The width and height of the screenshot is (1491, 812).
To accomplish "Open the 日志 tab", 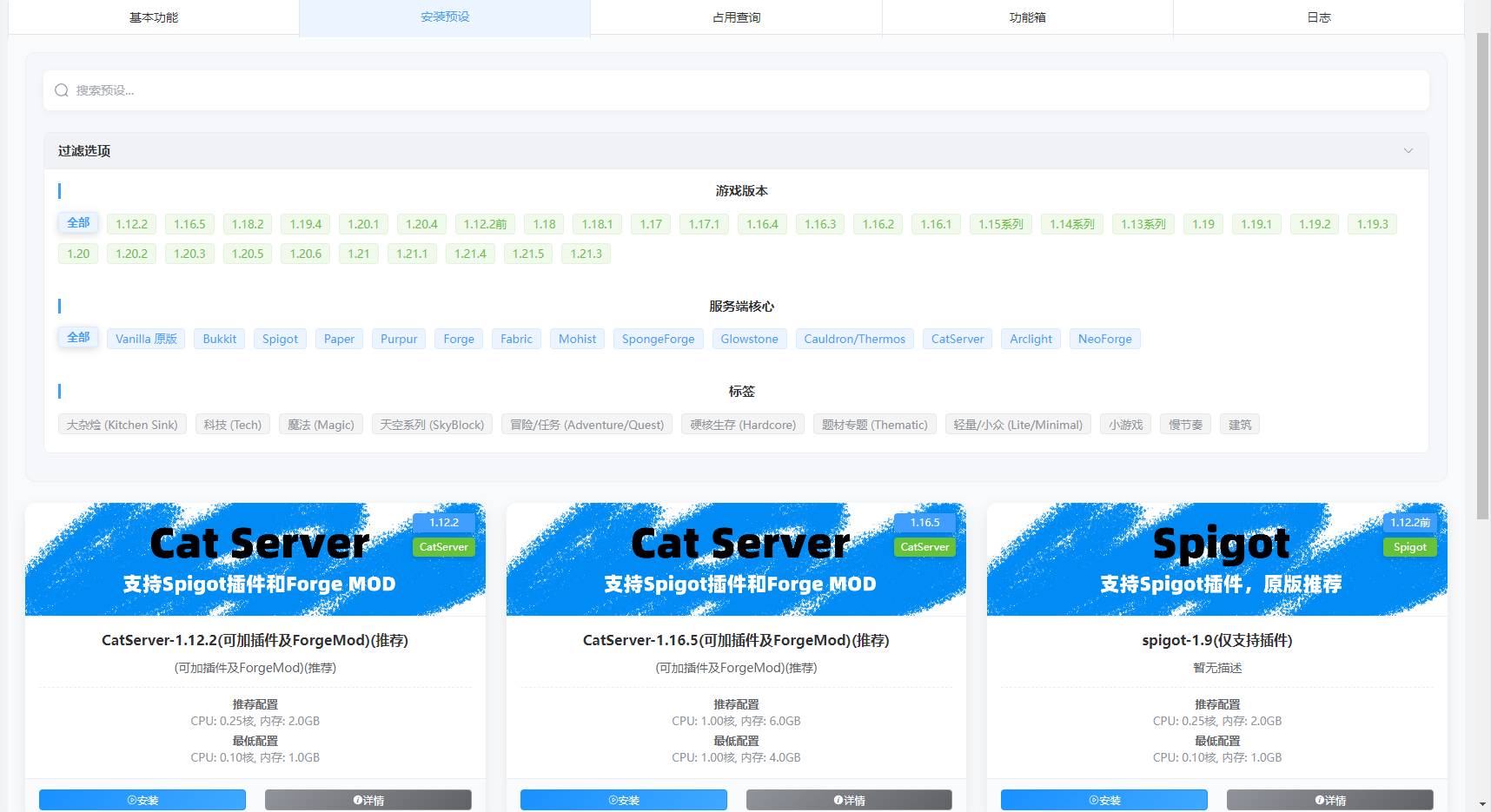I will coord(1318,17).
